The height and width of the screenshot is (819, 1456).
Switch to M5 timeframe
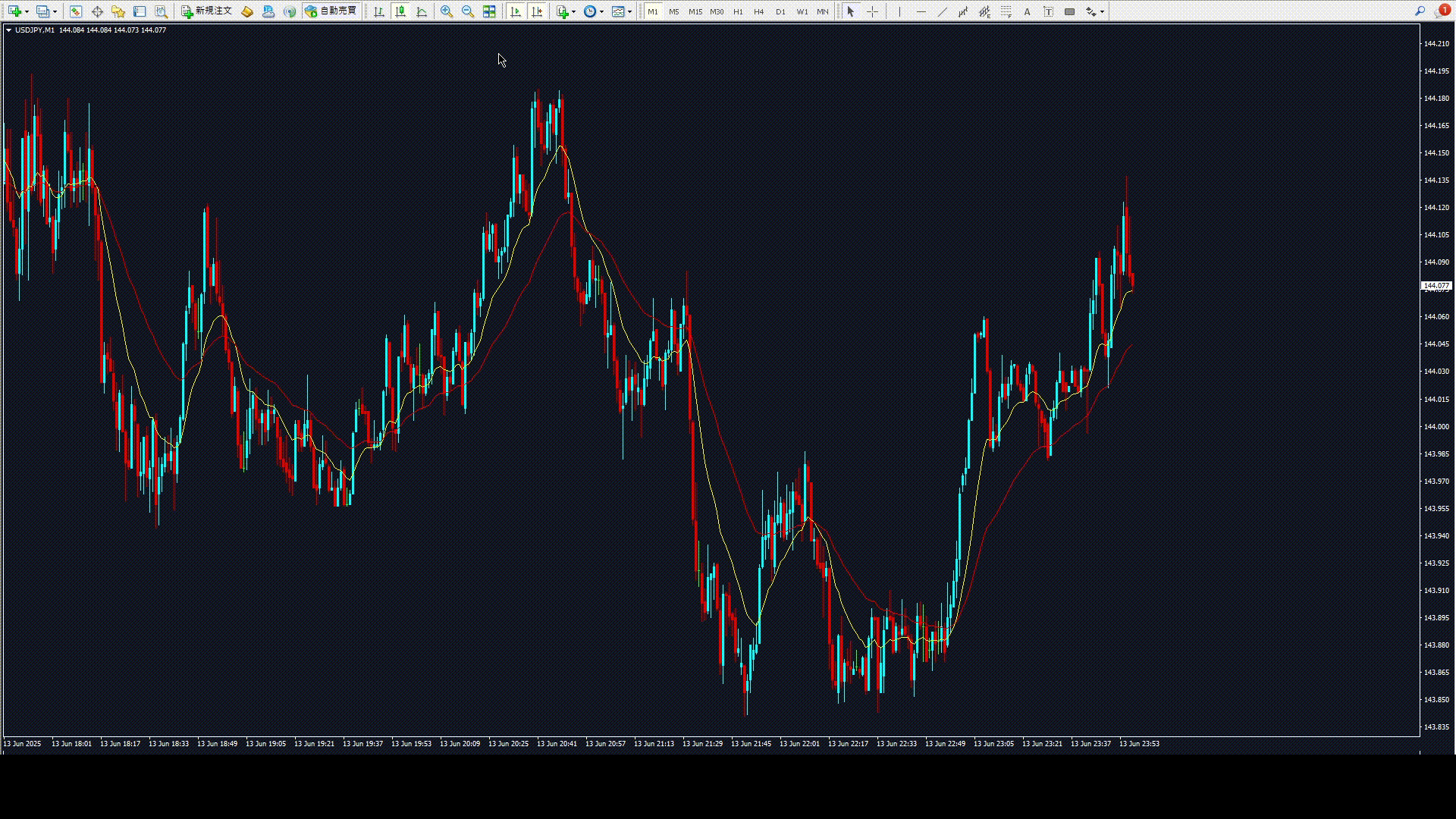click(x=673, y=11)
